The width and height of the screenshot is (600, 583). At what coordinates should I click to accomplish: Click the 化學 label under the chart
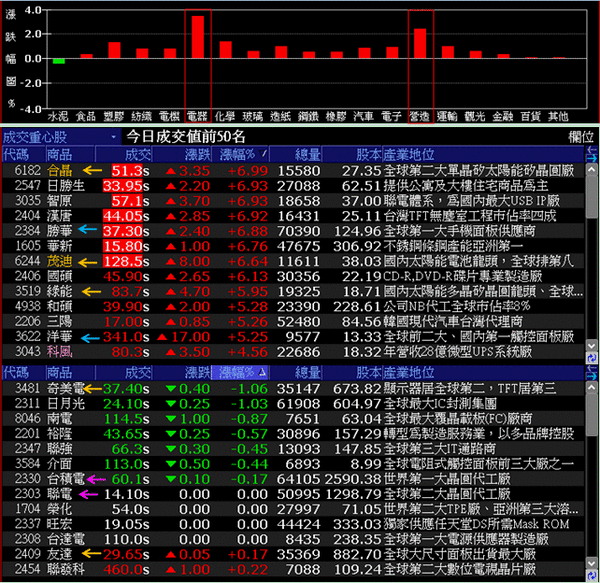[x=225, y=116]
